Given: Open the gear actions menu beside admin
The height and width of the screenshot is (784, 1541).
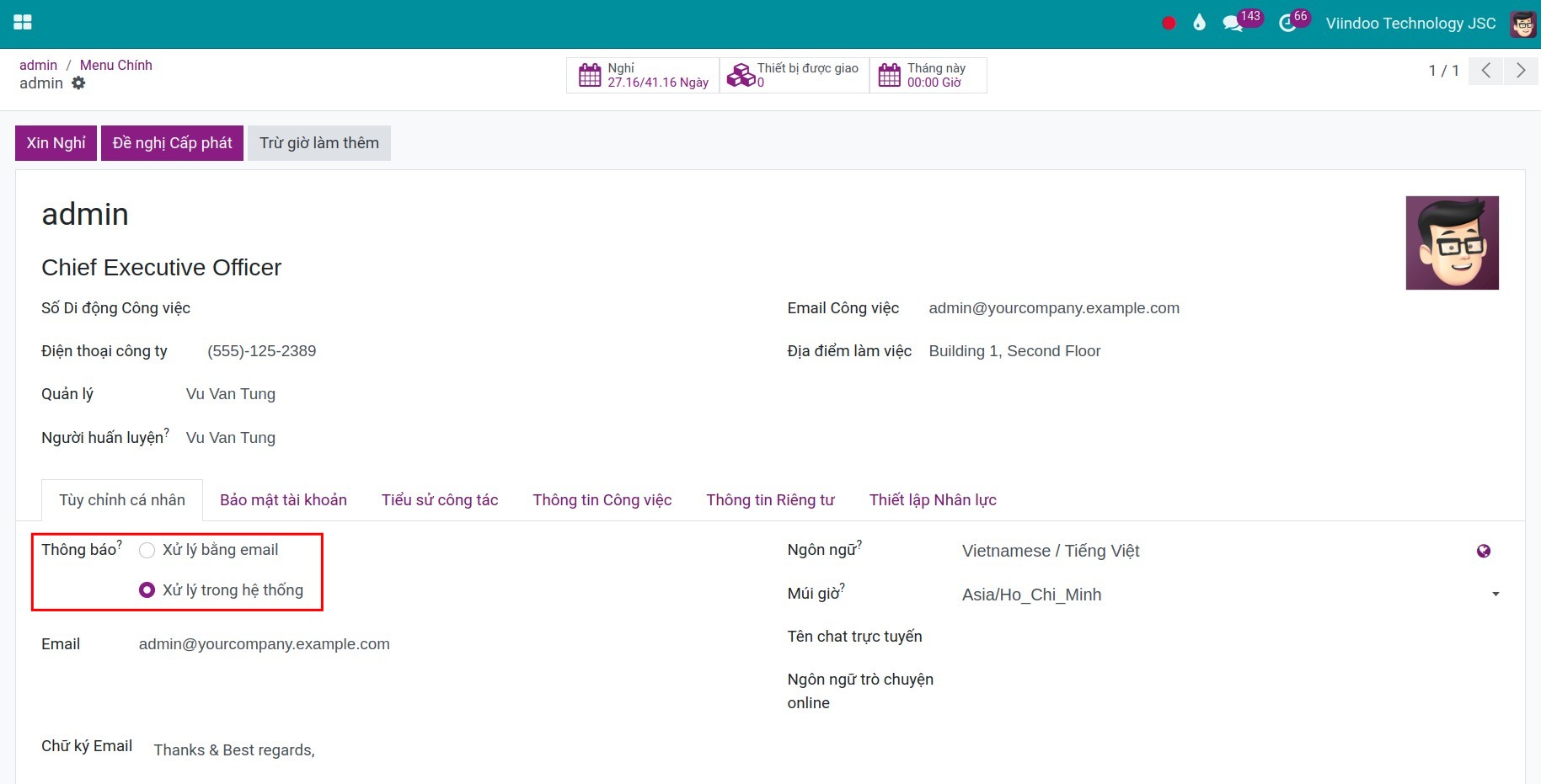Looking at the screenshot, I should coord(78,83).
